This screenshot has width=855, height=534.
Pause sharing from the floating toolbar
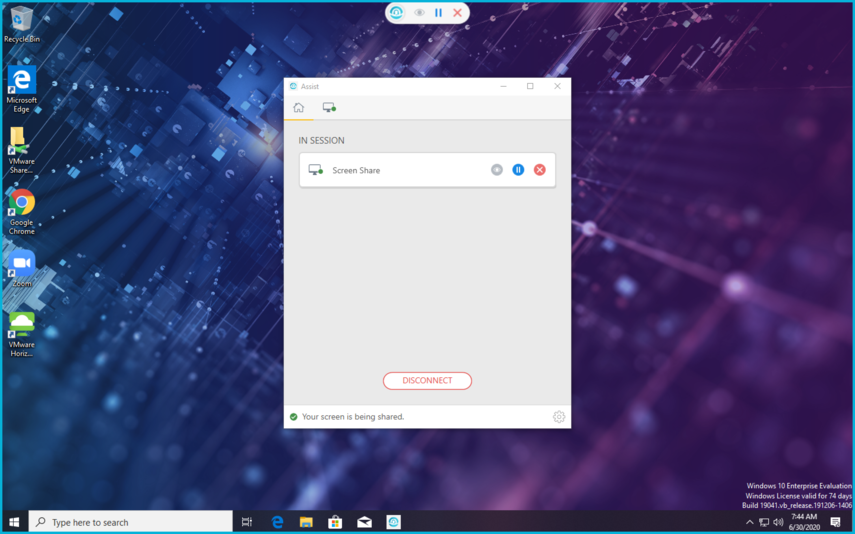pyautogui.click(x=438, y=13)
